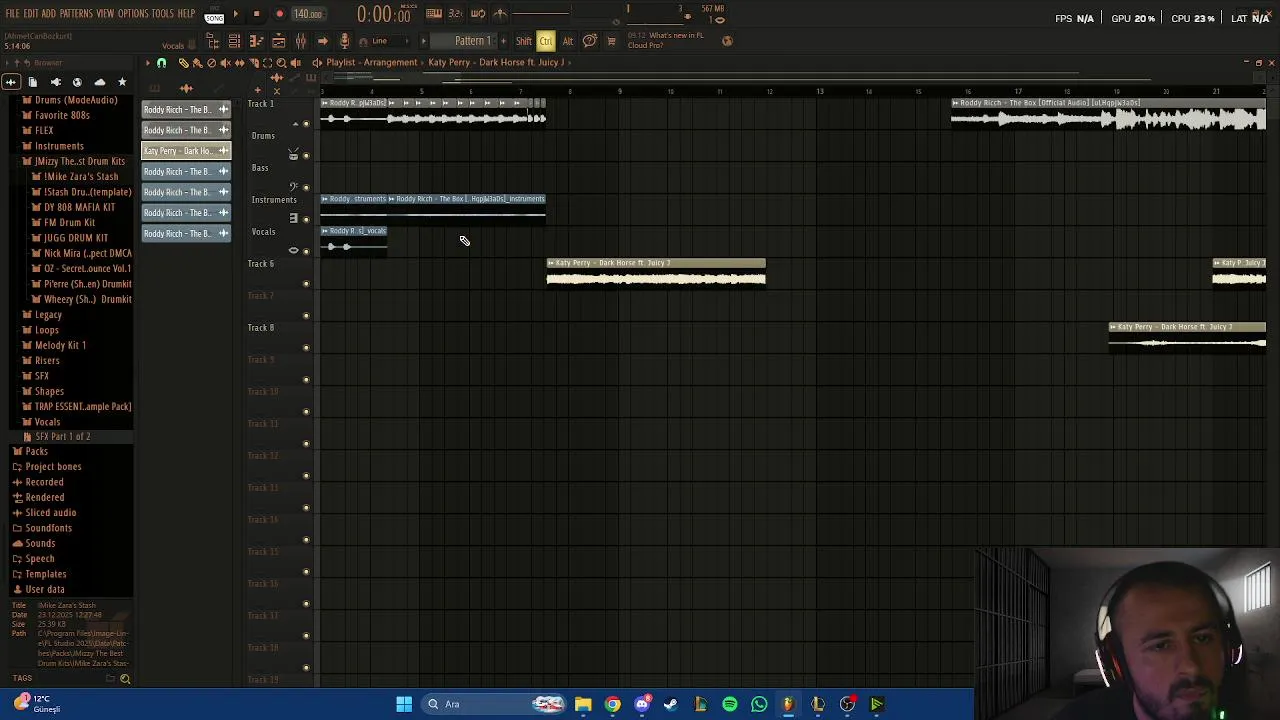Screen dimensions: 1280x720
Task: Open the Piano roll icon
Action: (x=256, y=41)
